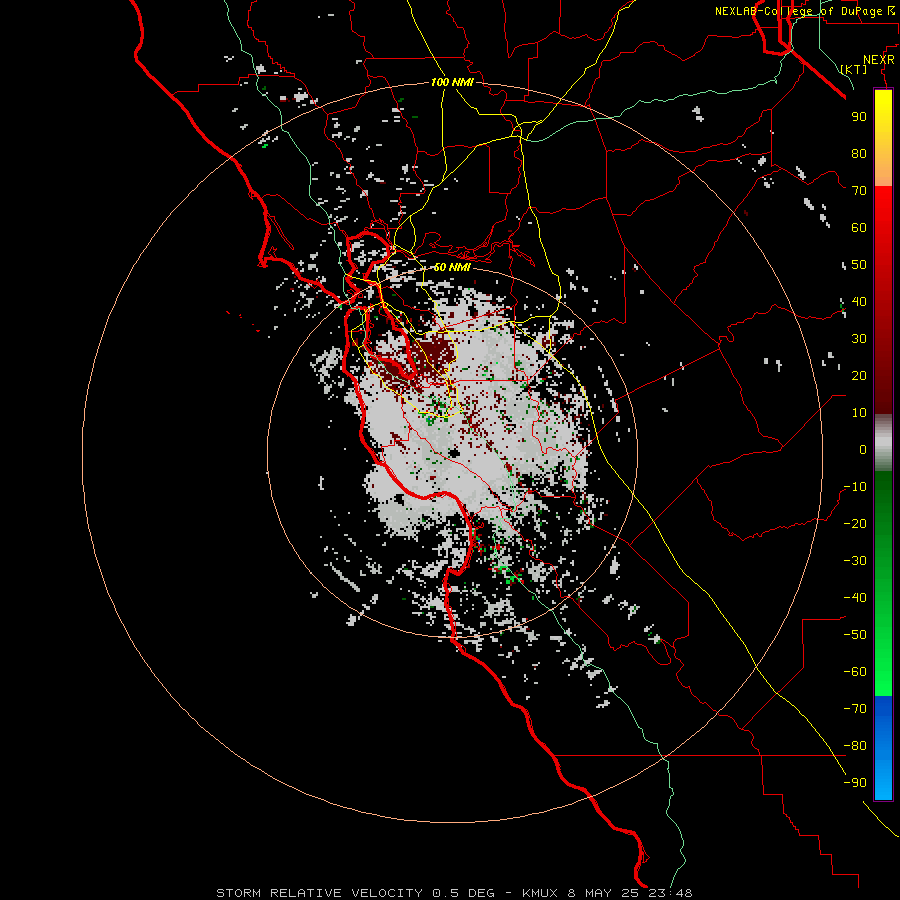Viewport: 900px width, 900px height.
Task: Click the "80" scale label
Action: pyautogui.click(x=859, y=153)
